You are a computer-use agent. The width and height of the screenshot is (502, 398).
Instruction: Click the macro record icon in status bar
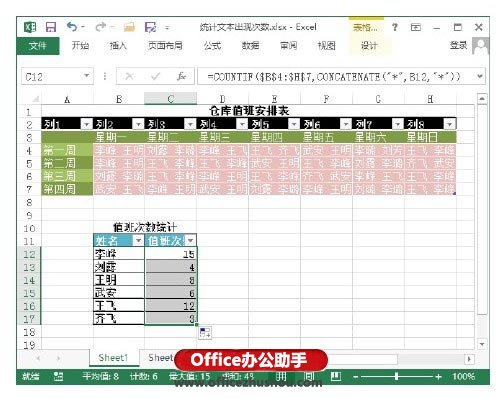click(x=58, y=377)
